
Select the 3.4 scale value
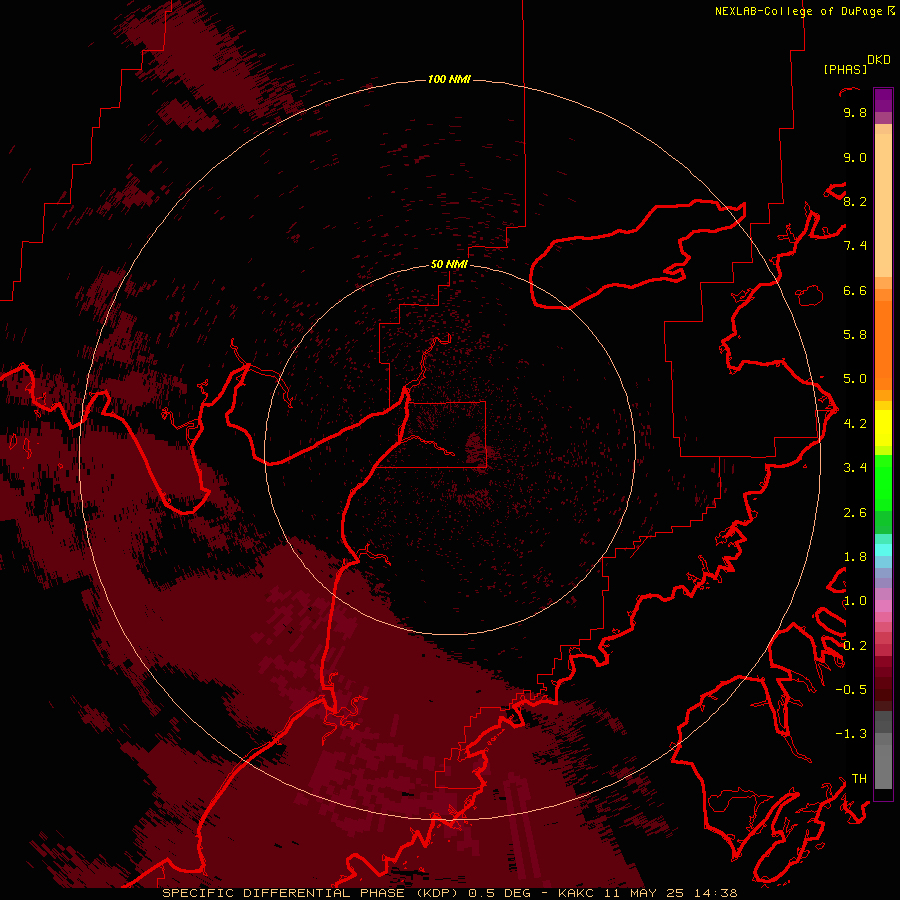855,468
